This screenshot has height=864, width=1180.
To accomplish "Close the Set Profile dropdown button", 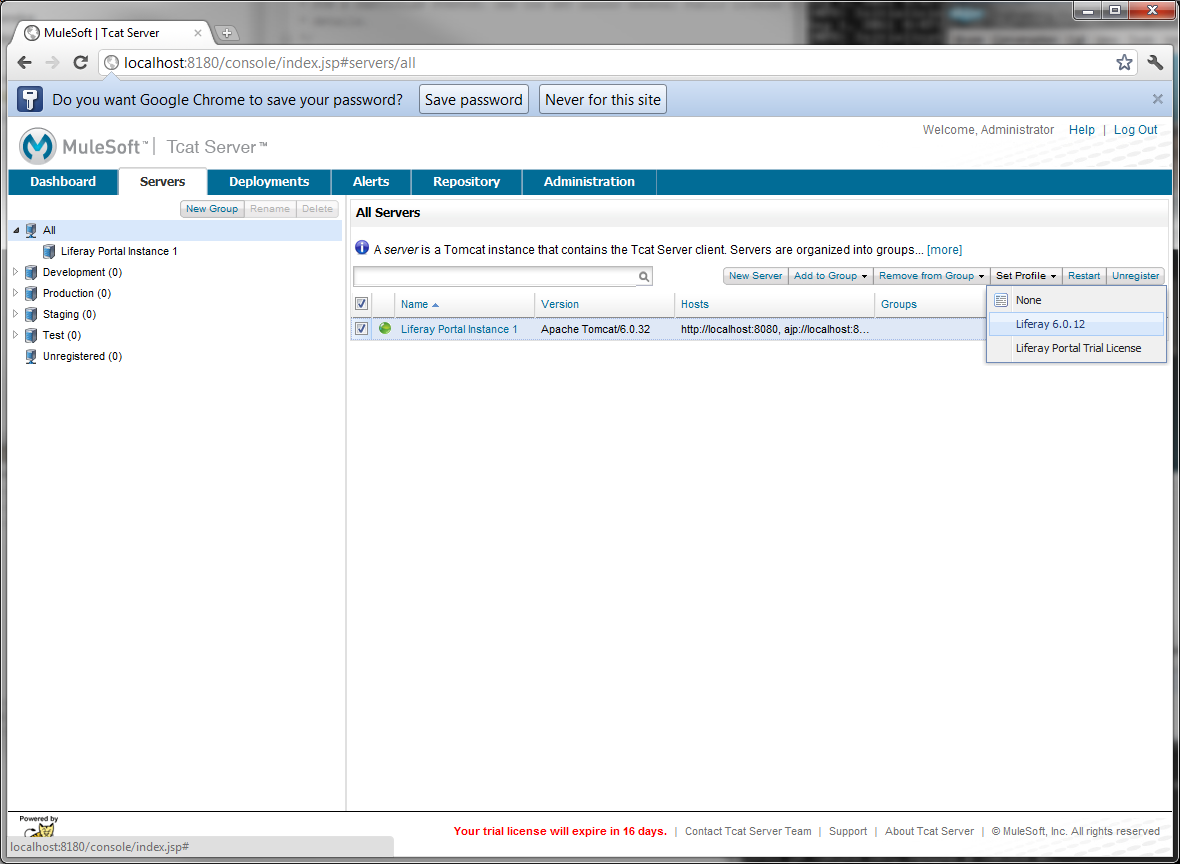I will [x=1026, y=276].
